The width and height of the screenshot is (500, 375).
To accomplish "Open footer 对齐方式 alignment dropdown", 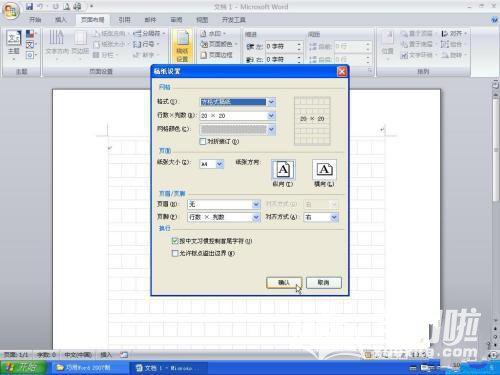I will [x=334, y=217].
